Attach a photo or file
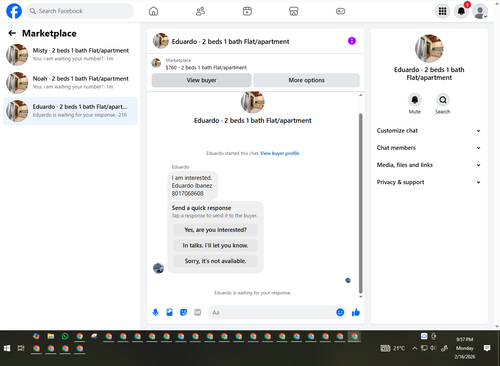The image size is (500, 366). [x=169, y=312]
